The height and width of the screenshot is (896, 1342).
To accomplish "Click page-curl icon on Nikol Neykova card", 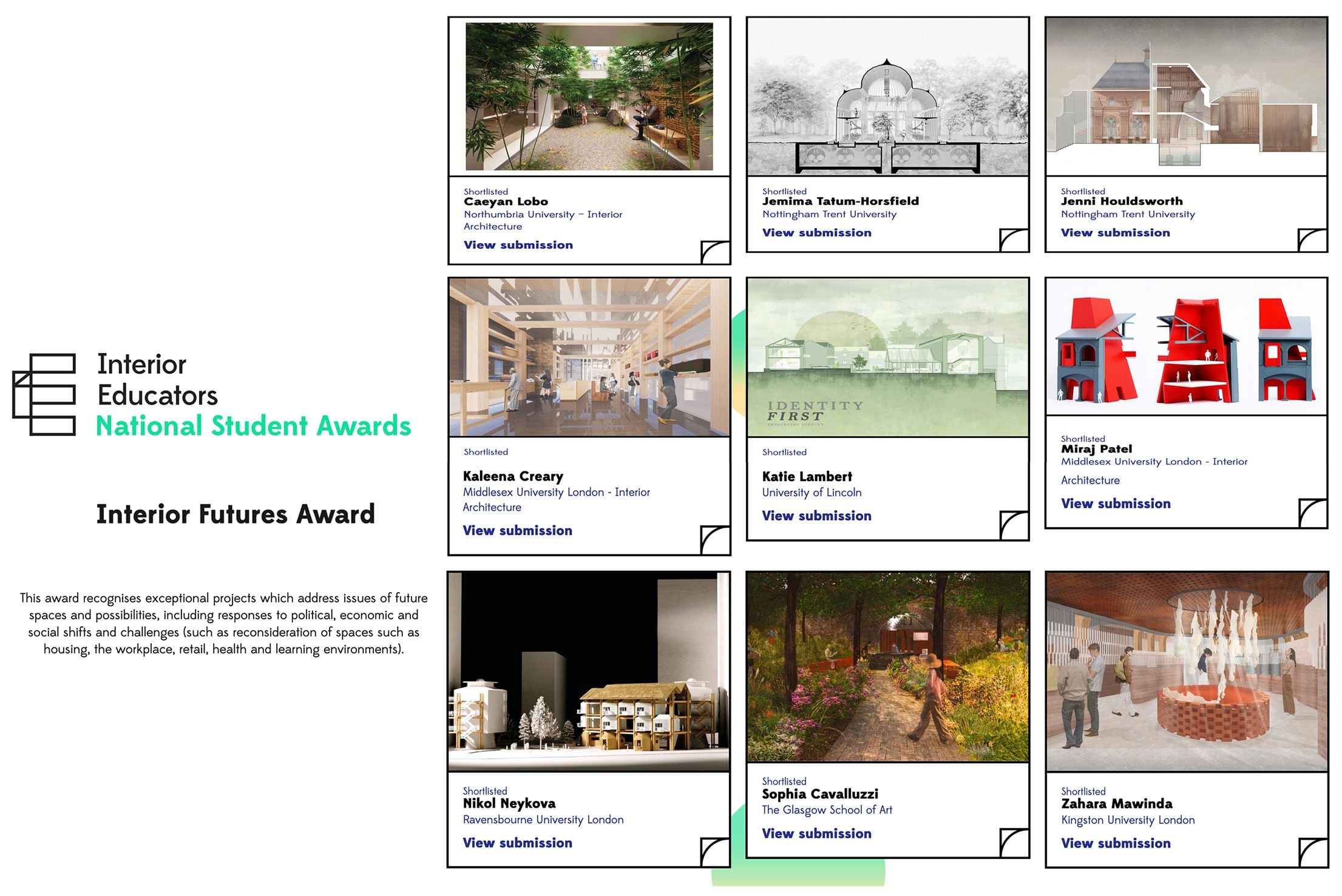I will (x=714, y=852).
